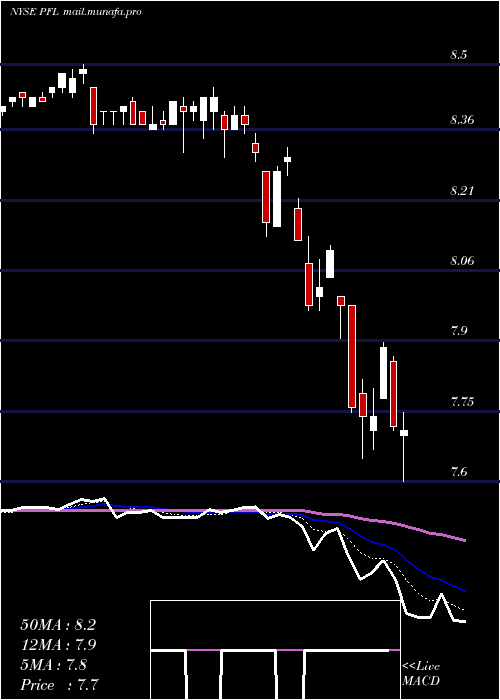Click the NYSE PFL mail.munafa.pro title
Image resolution: width=500 pixels, height=700 pixels.
tap(75, 12)
